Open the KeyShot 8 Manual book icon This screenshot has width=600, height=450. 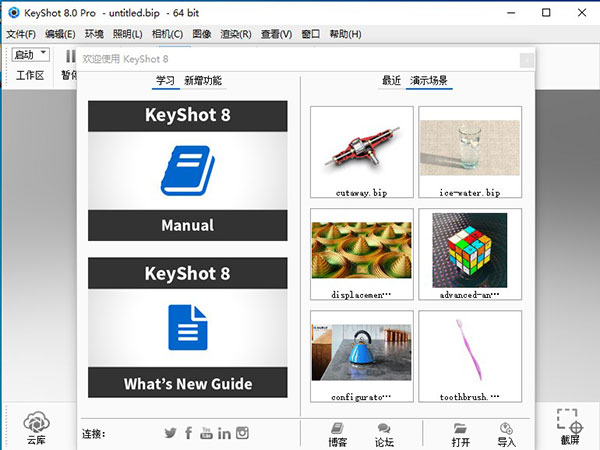[188, 170]
